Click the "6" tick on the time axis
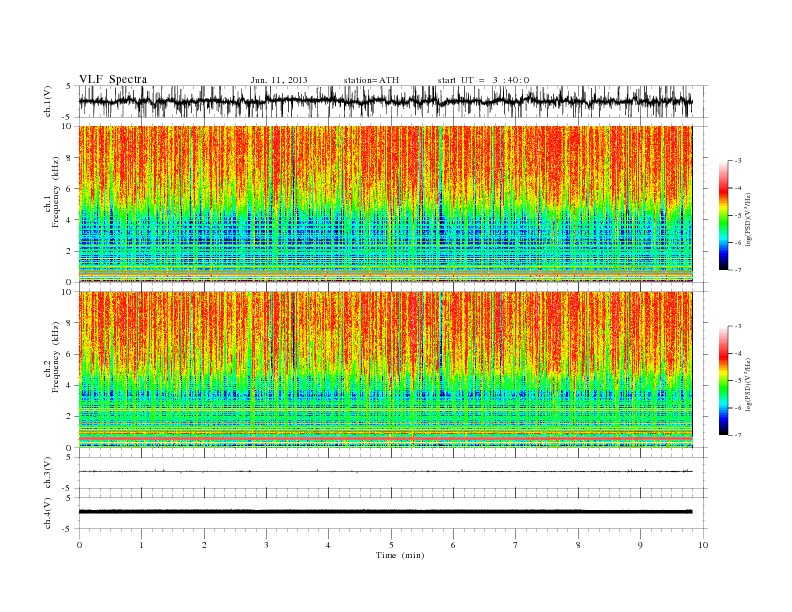Viewport: 792px width, 612px height. pyautogui.click(x=453, y=545)
